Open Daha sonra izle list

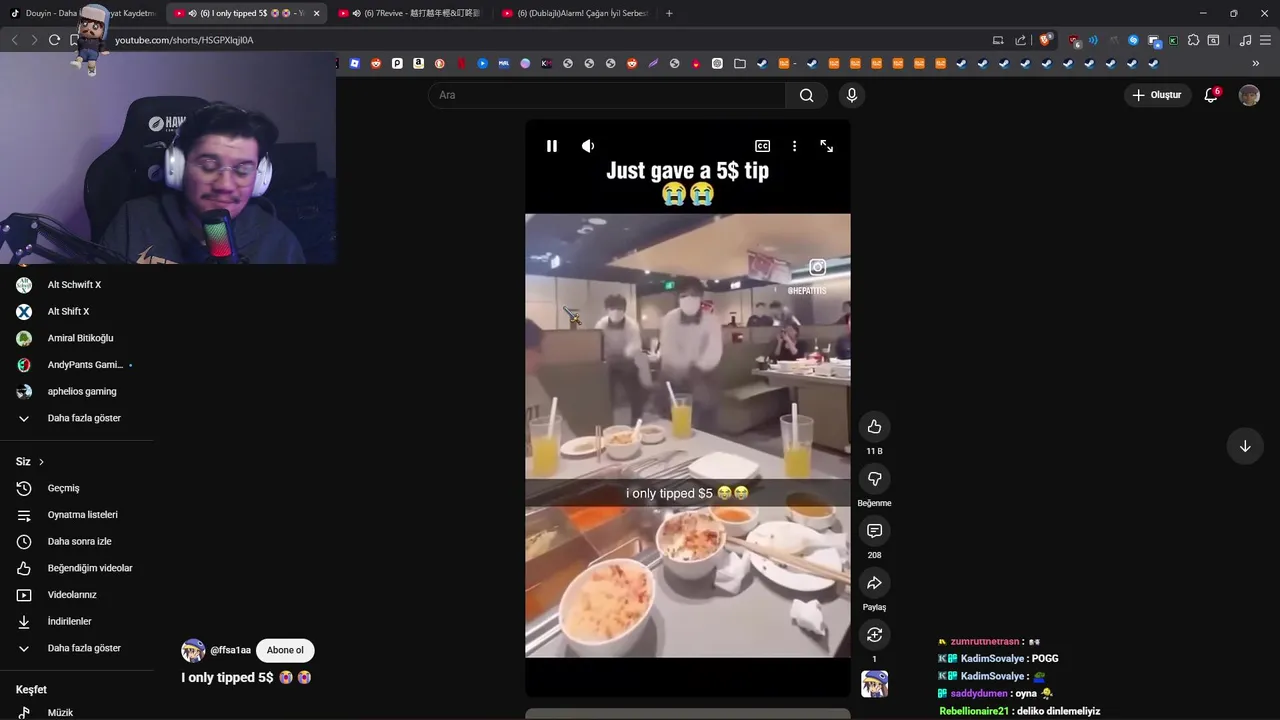click(x=77, y=541)
